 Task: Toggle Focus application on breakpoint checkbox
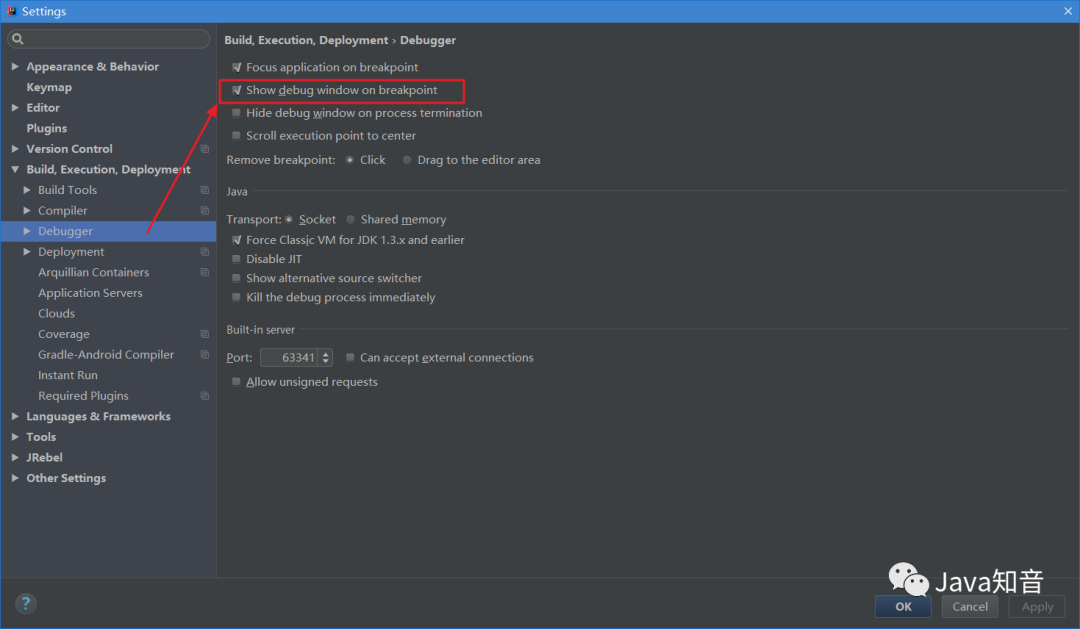point(236,67)
